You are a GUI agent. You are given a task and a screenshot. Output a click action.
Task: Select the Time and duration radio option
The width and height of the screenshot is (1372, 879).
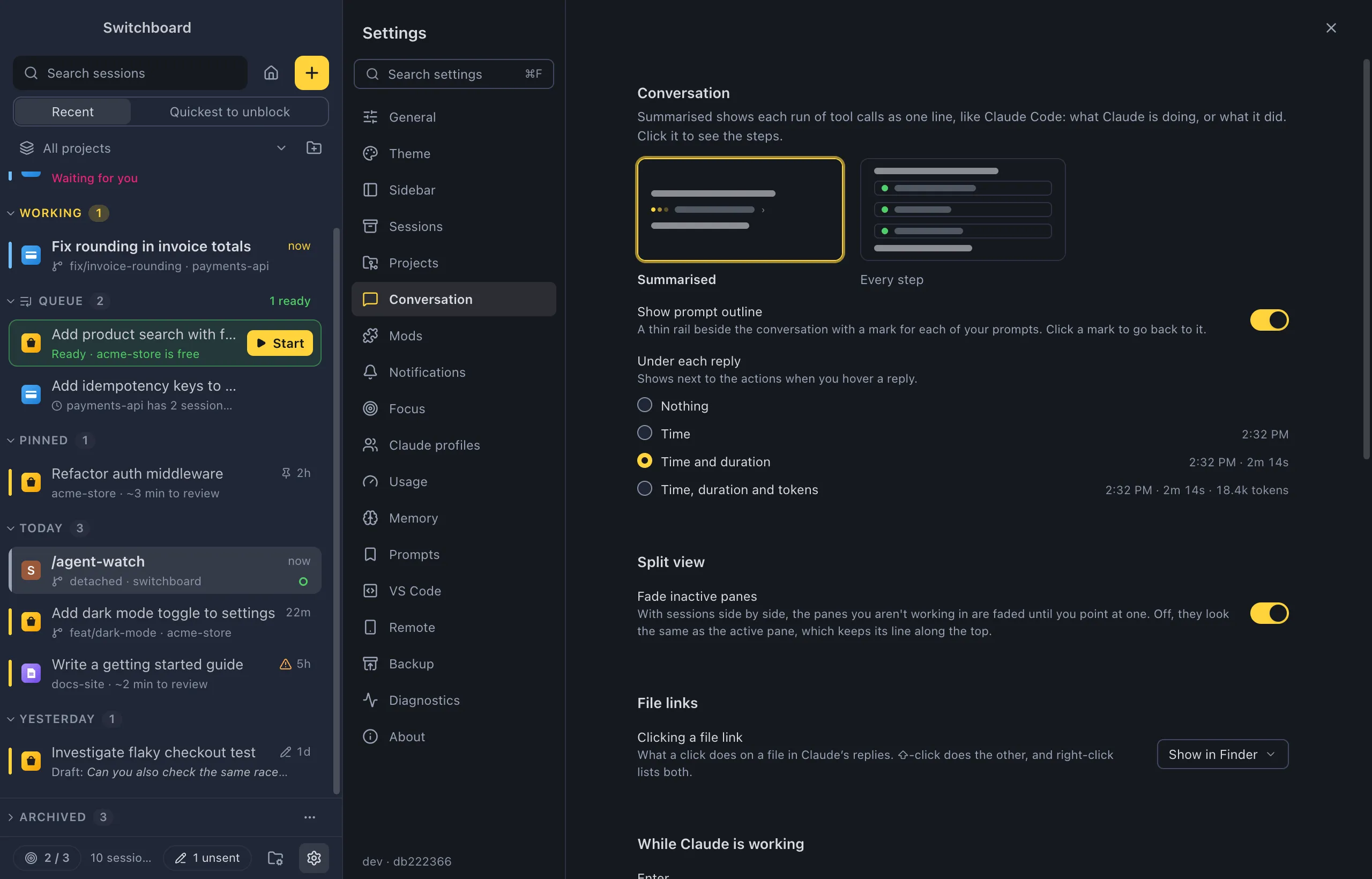pos(644,460)
